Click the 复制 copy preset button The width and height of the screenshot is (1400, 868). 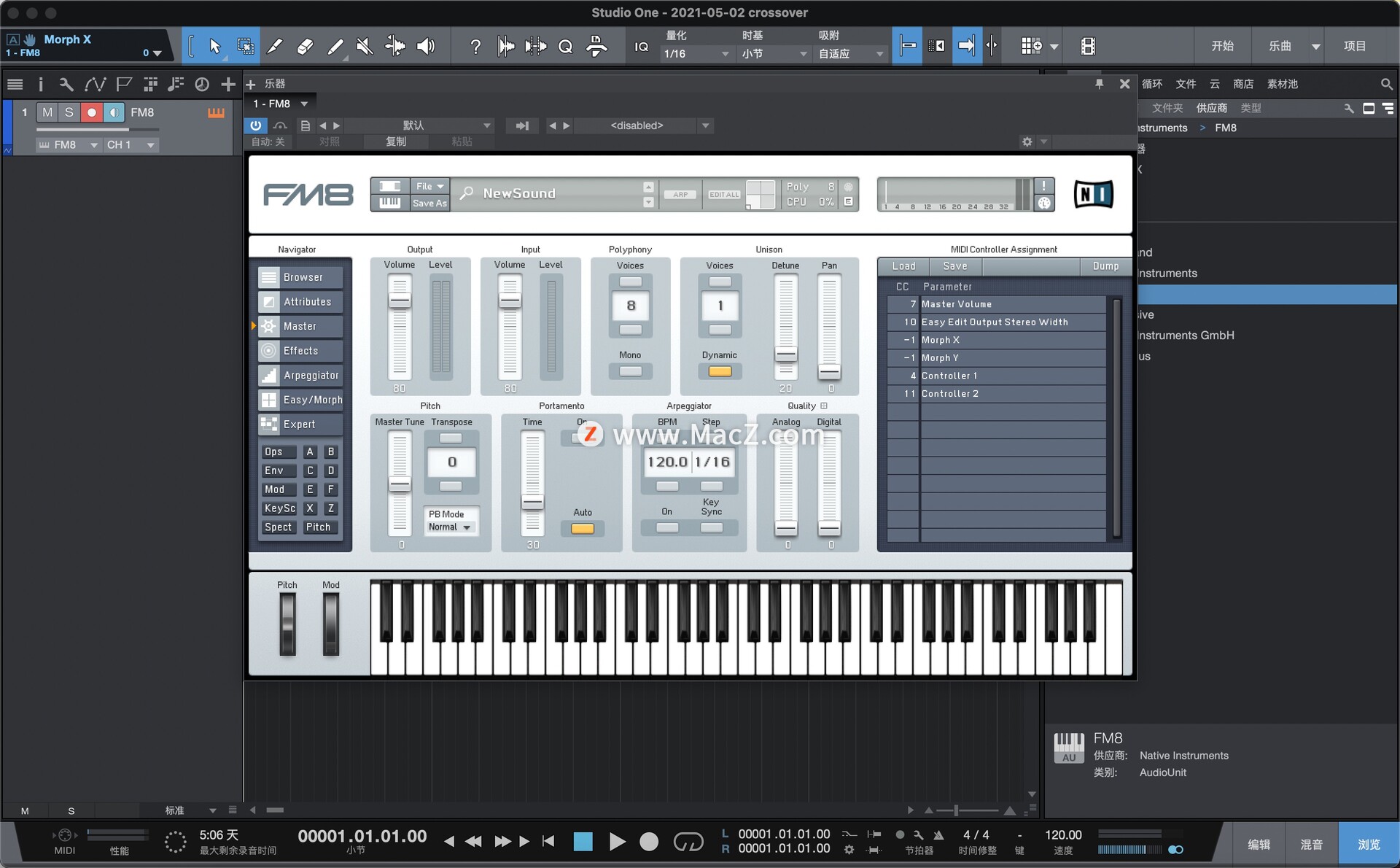click(x=396, y=142)
